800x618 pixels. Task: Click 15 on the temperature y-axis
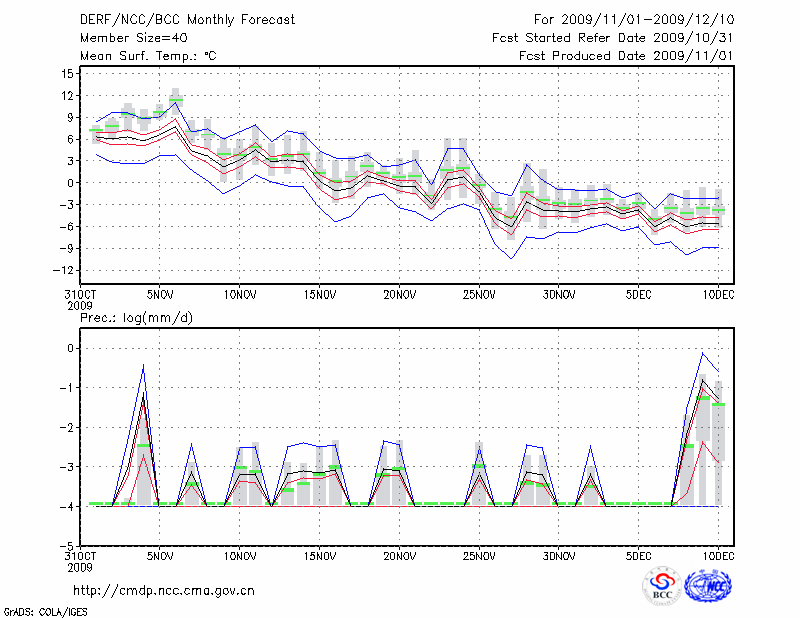(70, 74)
